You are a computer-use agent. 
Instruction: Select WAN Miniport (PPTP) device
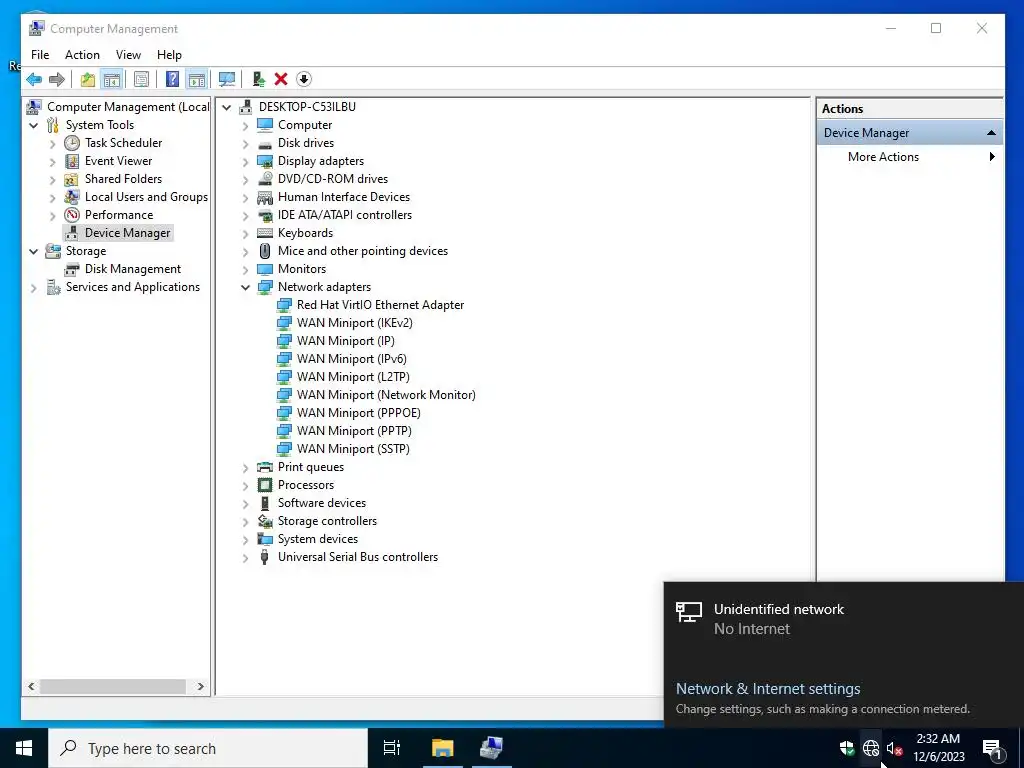(x=354, y=431)
